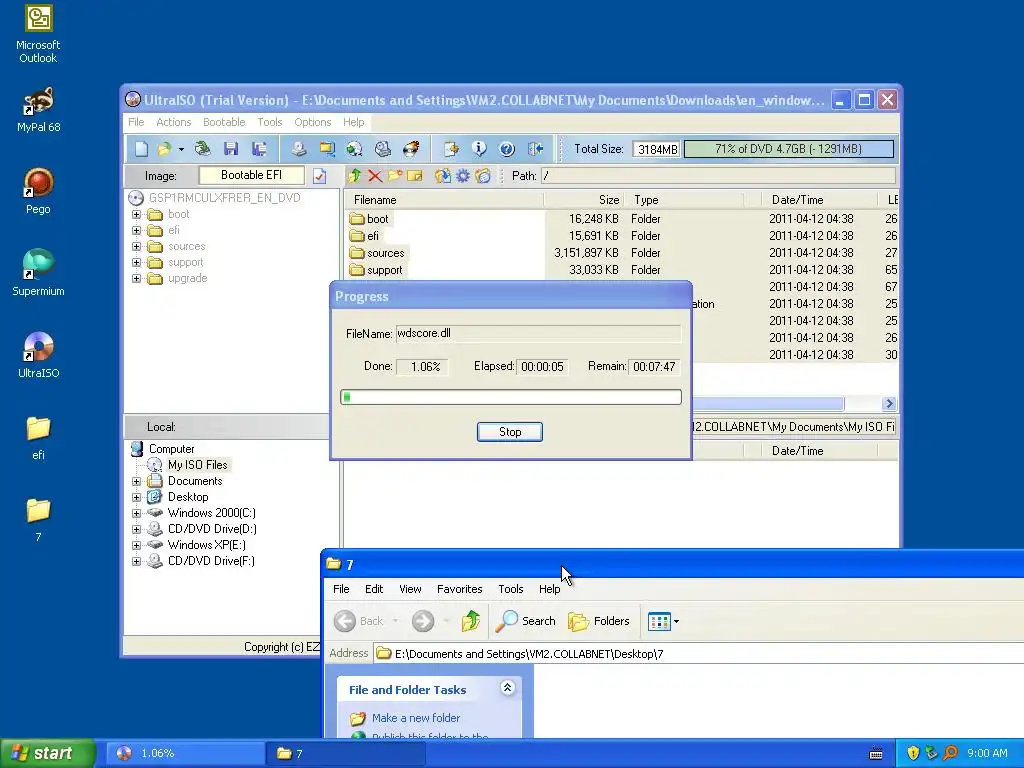Click the Convert image format icon

click(327, 149)
